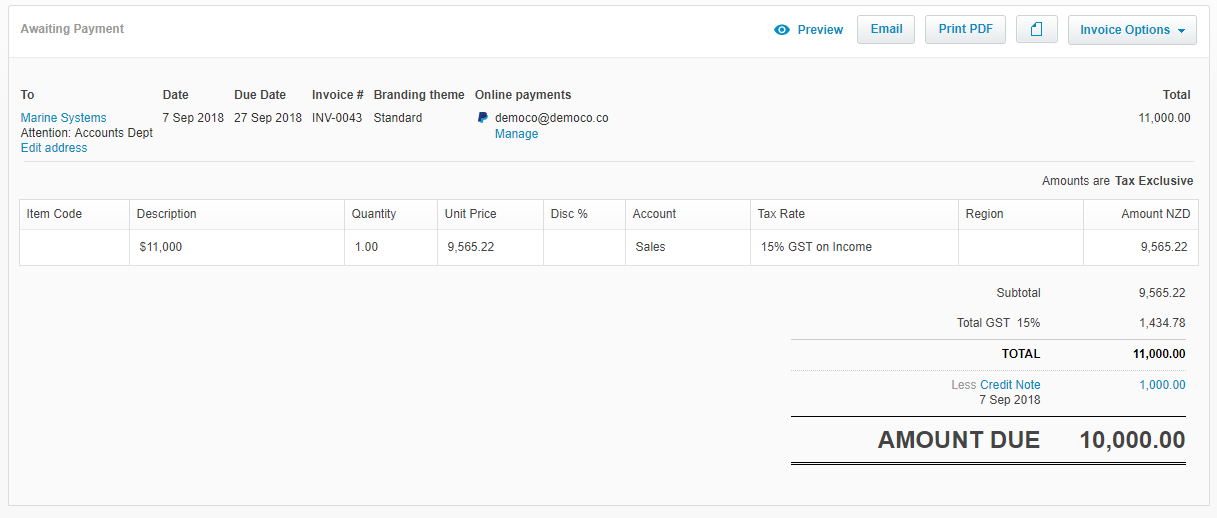This screenshot has height=518, width=1217.
Task: Click the Tax Exclusive amounts note
Action: (x=1118, y=181)
